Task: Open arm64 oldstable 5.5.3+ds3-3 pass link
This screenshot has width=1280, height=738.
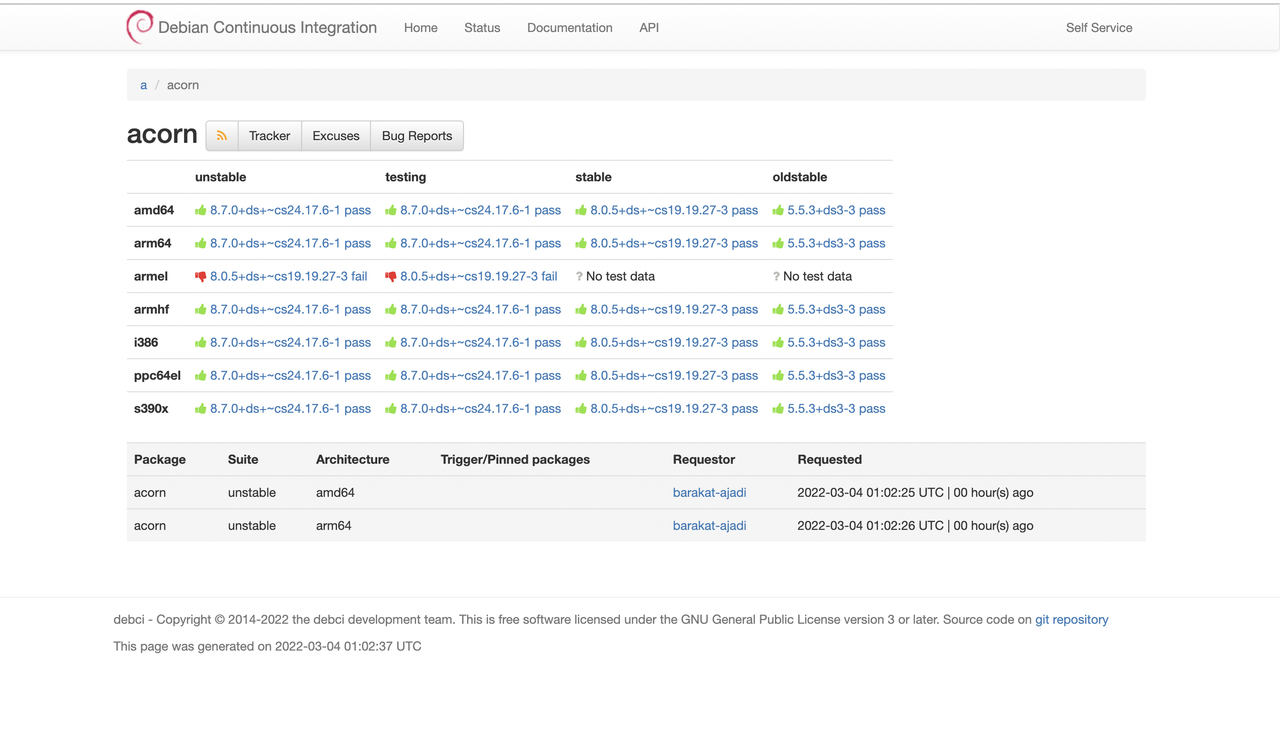Action: pos(836,243)
